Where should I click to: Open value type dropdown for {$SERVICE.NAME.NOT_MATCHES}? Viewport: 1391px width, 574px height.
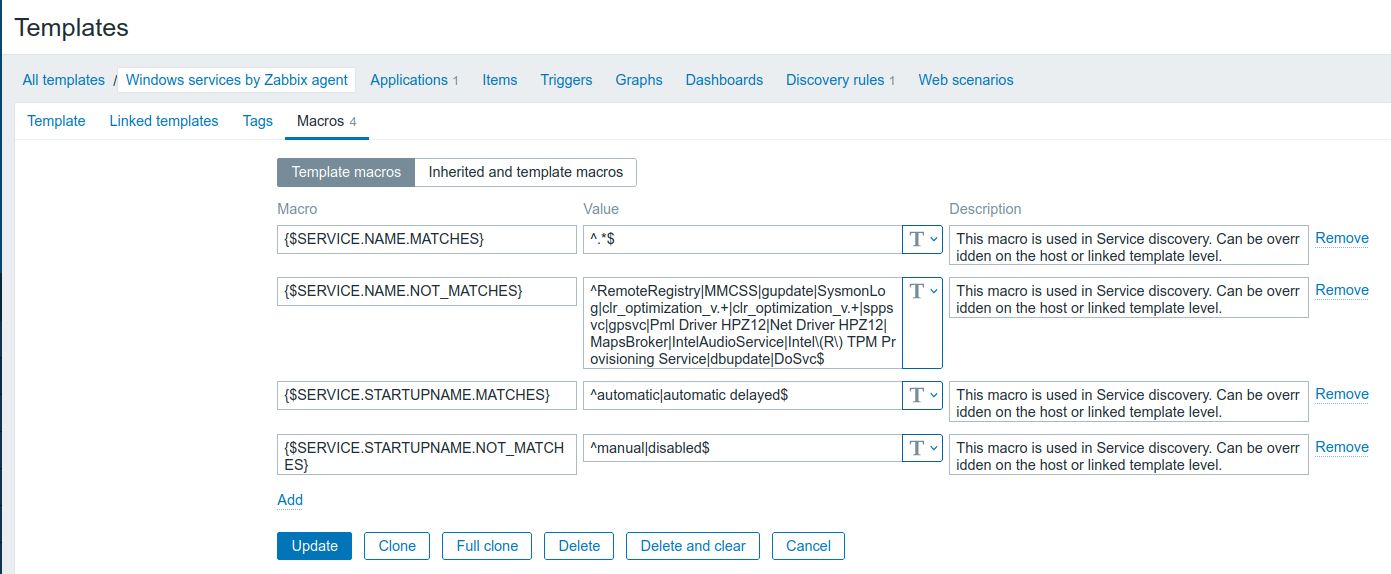(922, 291)
